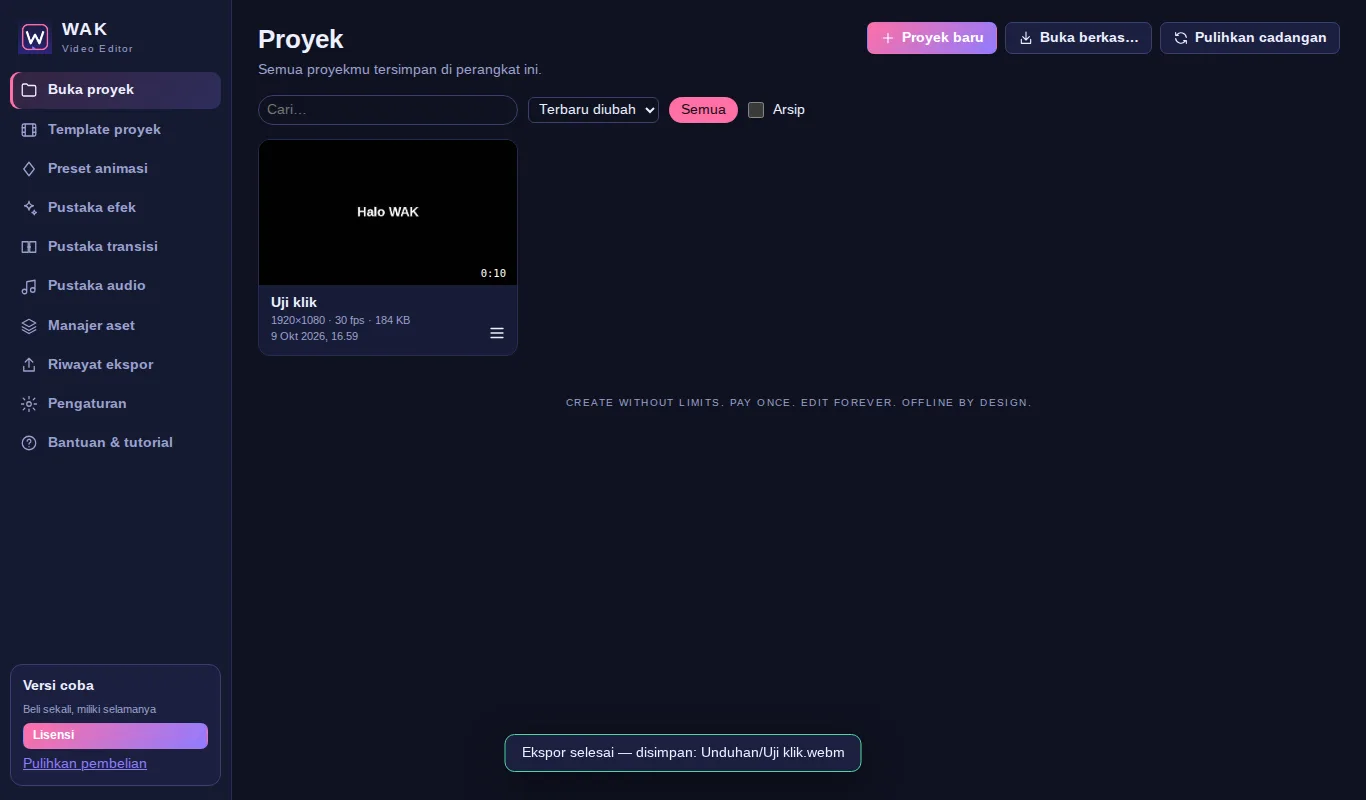1366x800 pixels.
Task: Click the split-panel icon beside Pustaka transisi
Action: click(x=29, y=247)
